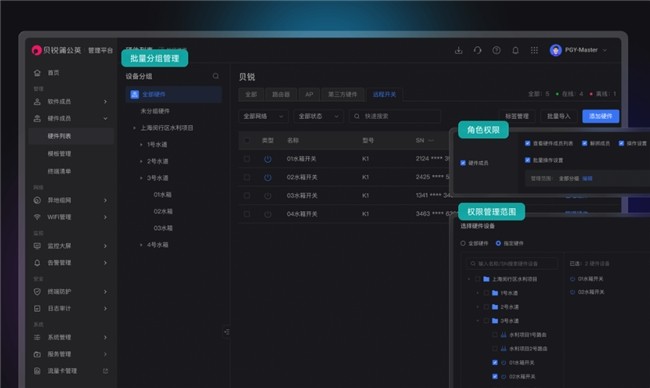Image resolution: width=650 pixels, height=388 pixels.
Task: Click the power icon of 02水箱开关
Action: (x=268, y=177)
